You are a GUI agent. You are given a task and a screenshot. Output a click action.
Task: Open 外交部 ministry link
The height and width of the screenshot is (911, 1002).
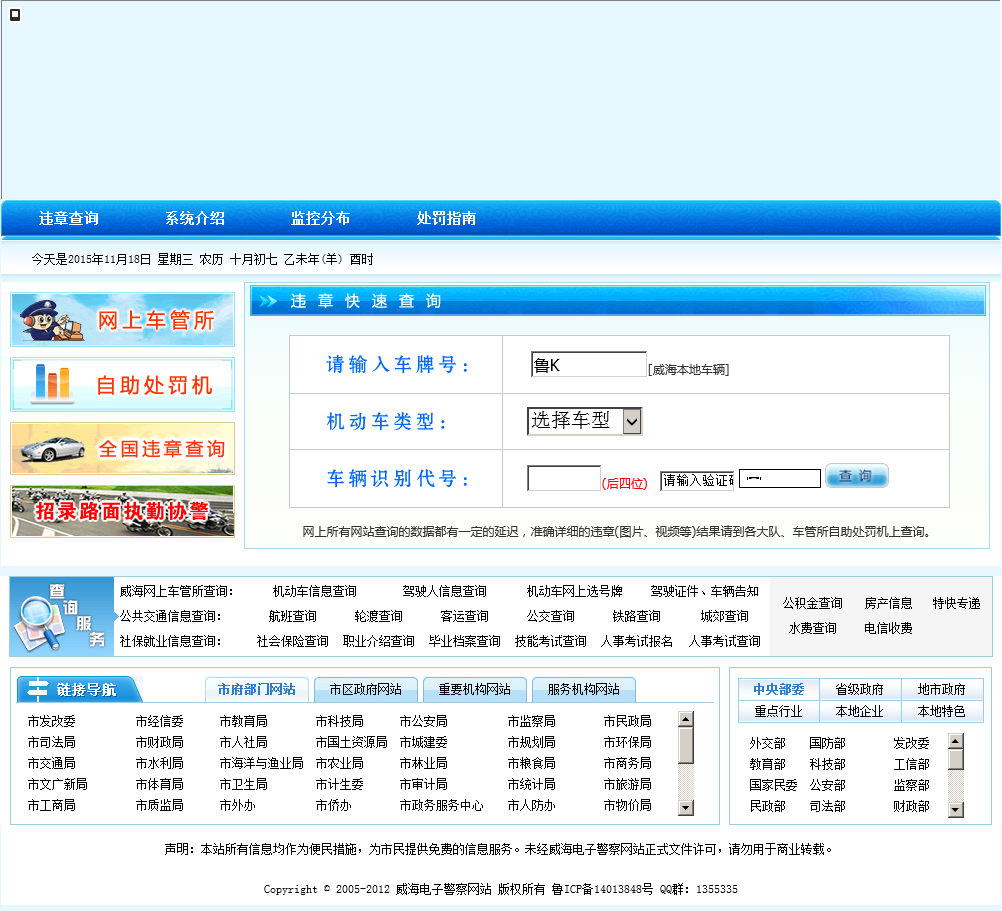pos(767,744)
